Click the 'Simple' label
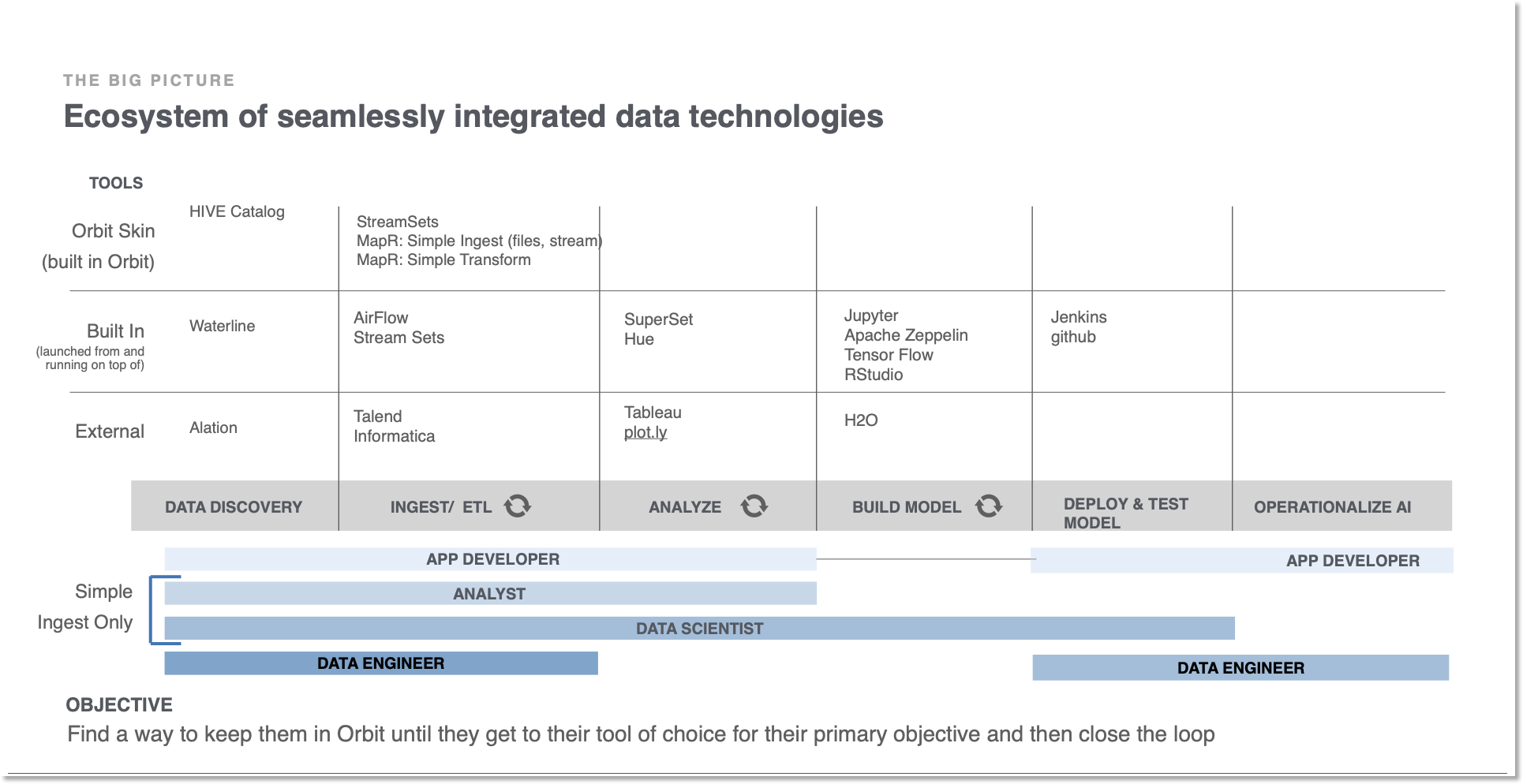The width and height of the screenshot is (1523, 784). [103, 592]
